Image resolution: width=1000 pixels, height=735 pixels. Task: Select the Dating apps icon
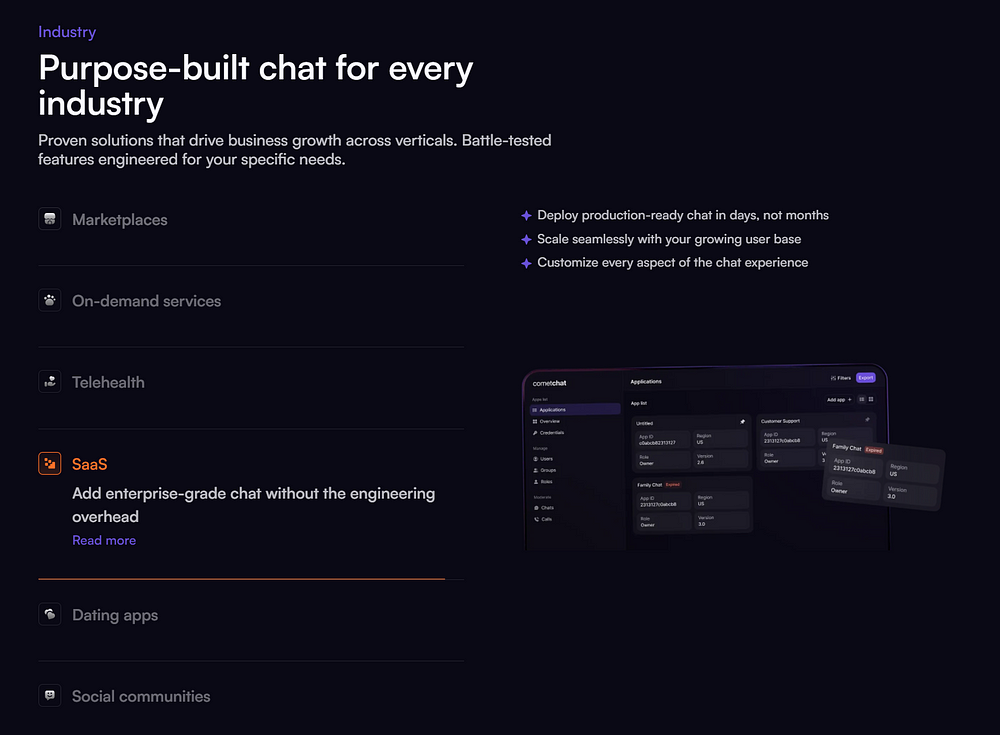point(50,614)
